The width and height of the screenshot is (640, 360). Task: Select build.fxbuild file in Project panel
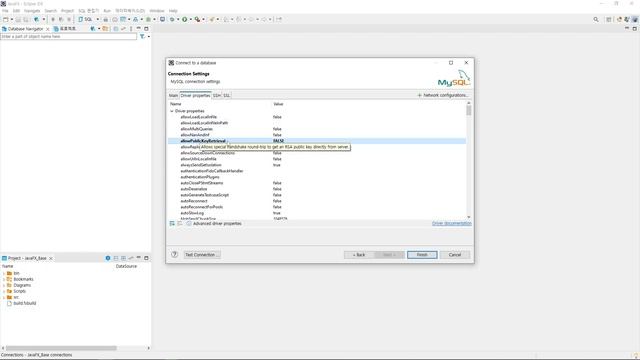pyautogui.click(x=24, y=303)
